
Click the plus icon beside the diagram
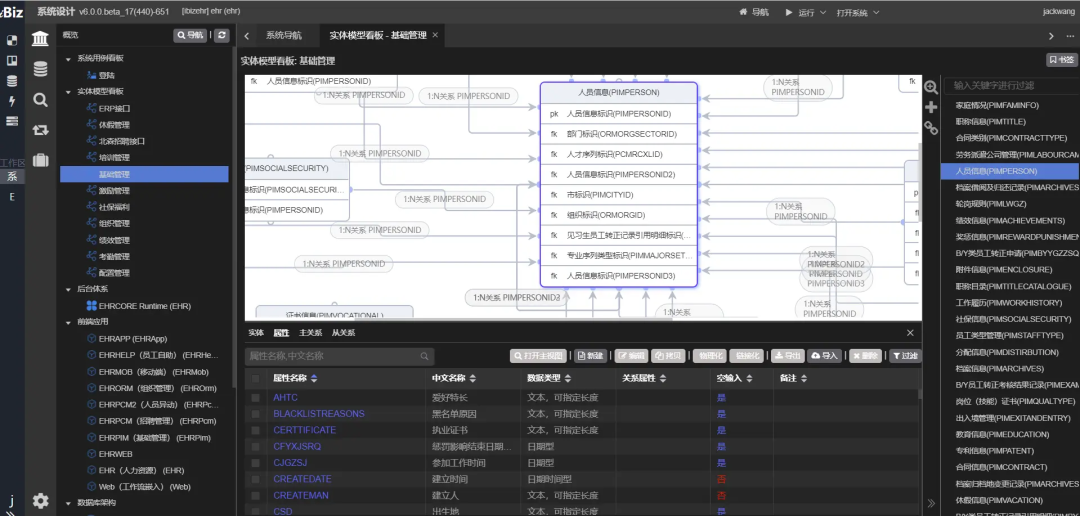(931, 107)
